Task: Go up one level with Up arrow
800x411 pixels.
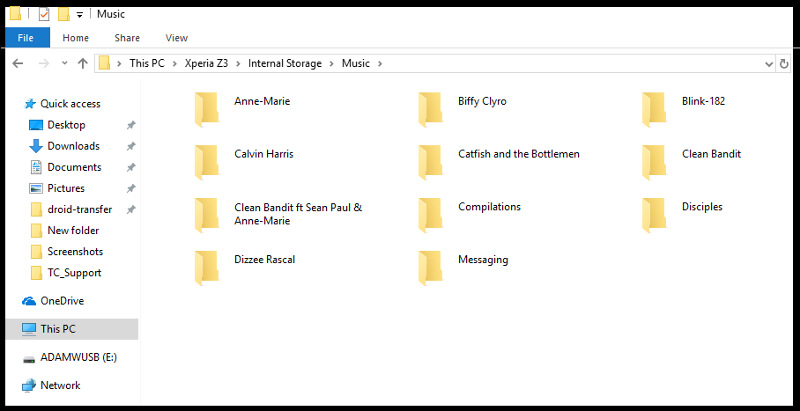Action: click(x=83, y=63)
